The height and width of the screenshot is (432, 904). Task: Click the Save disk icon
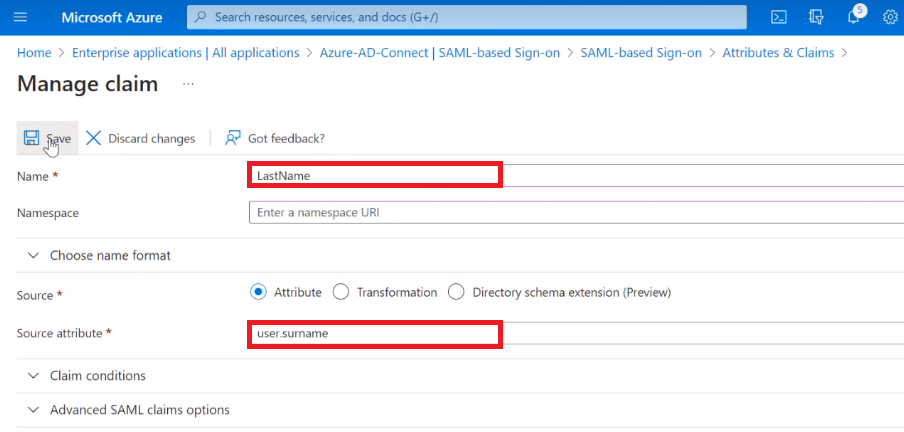(x=31, y=138)
